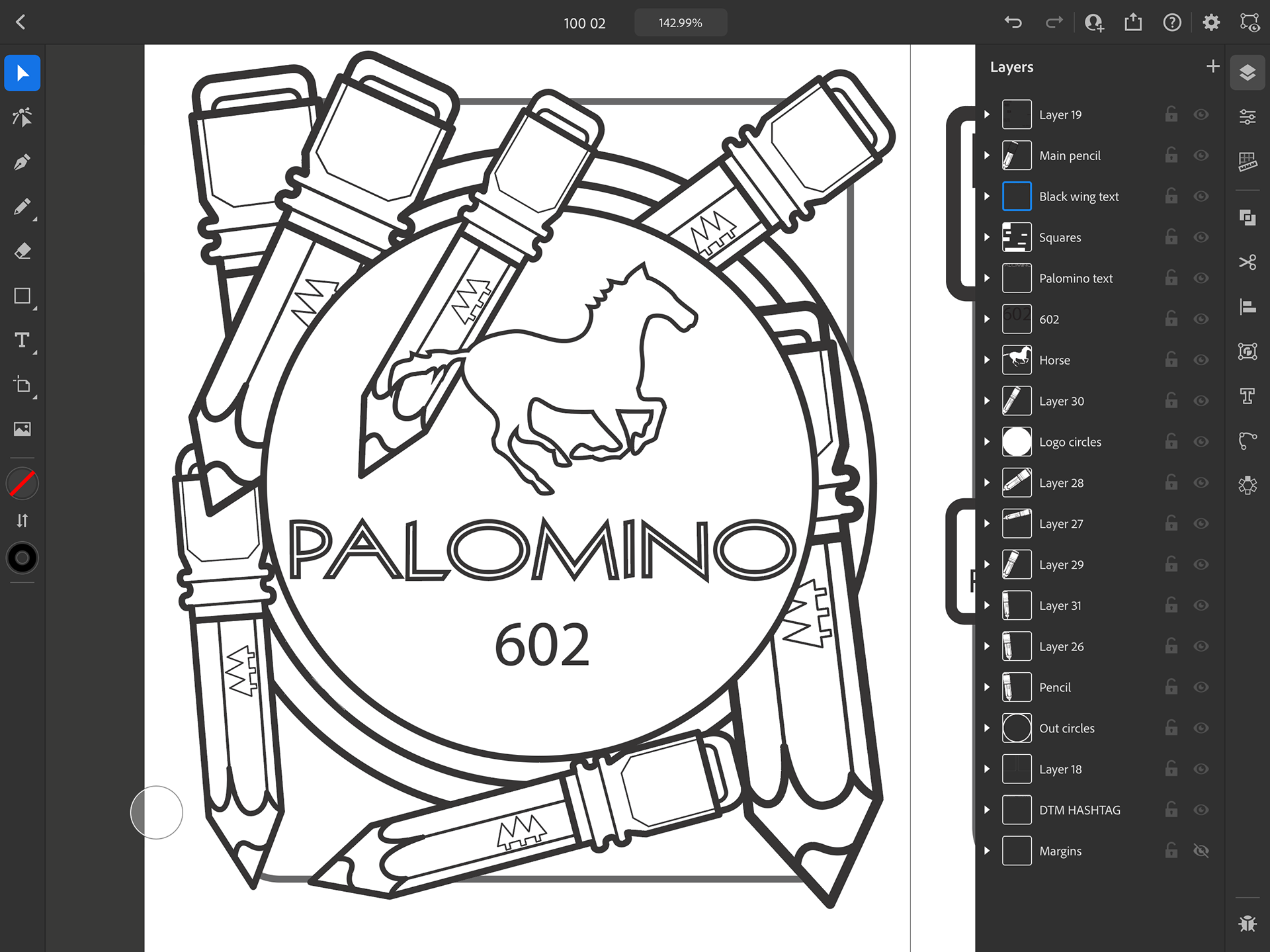Show the hidden Margins layer
This screenshot has height=952, width=1270.
pyautogui.click(x=1201, y=851)
